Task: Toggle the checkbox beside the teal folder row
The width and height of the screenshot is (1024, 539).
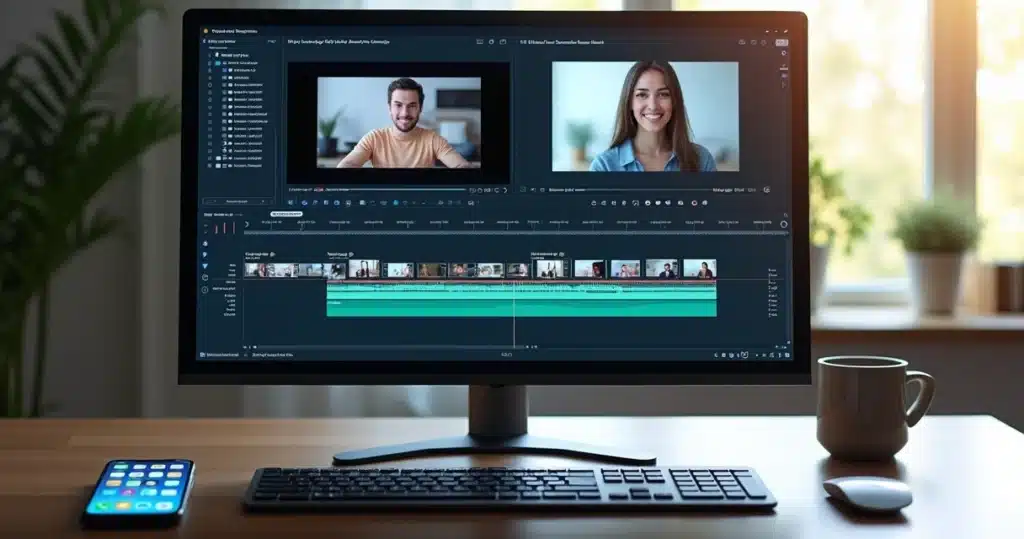Action: click(x=210, y=63)
